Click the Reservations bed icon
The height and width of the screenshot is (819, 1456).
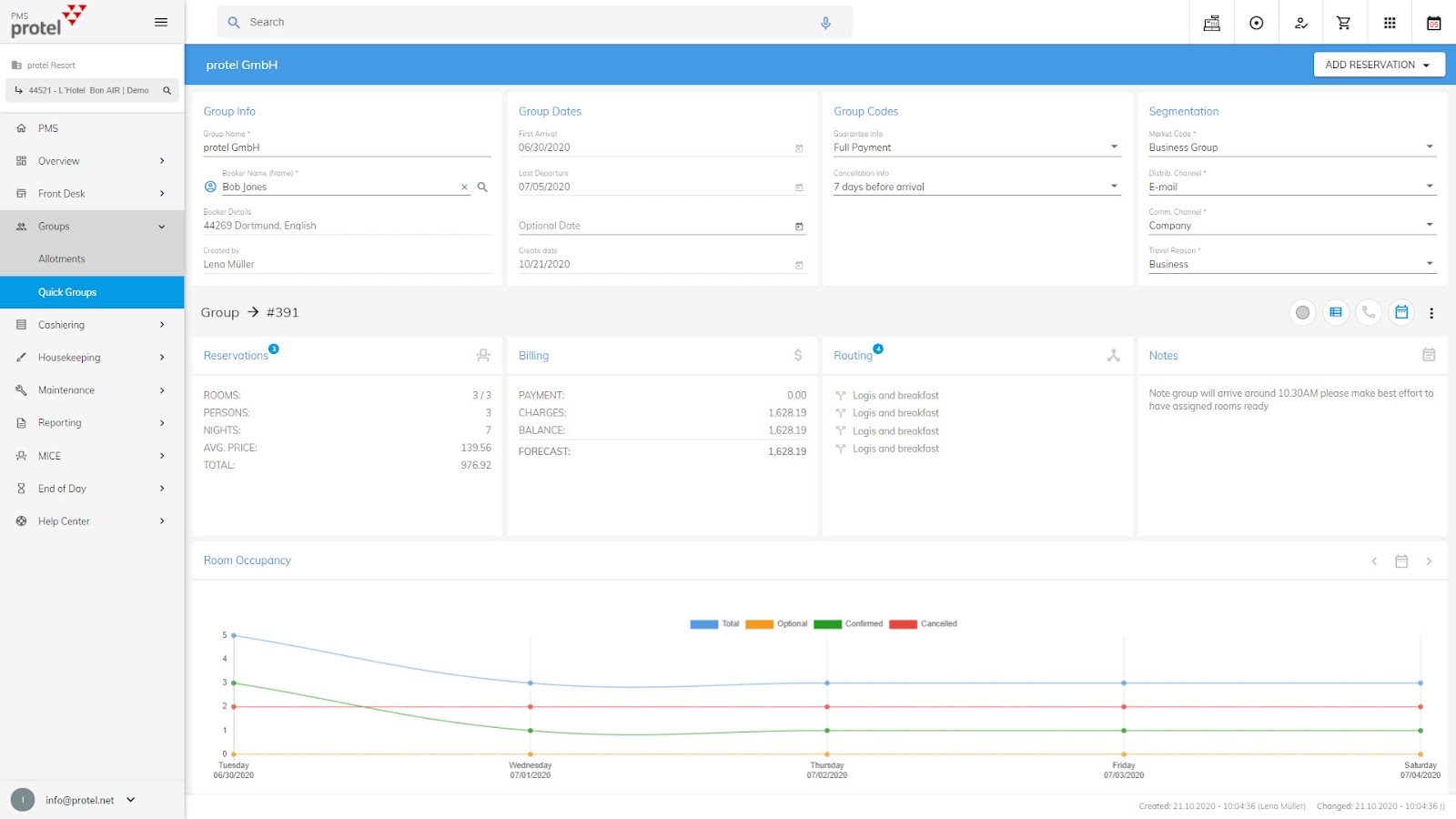point(483,356)
